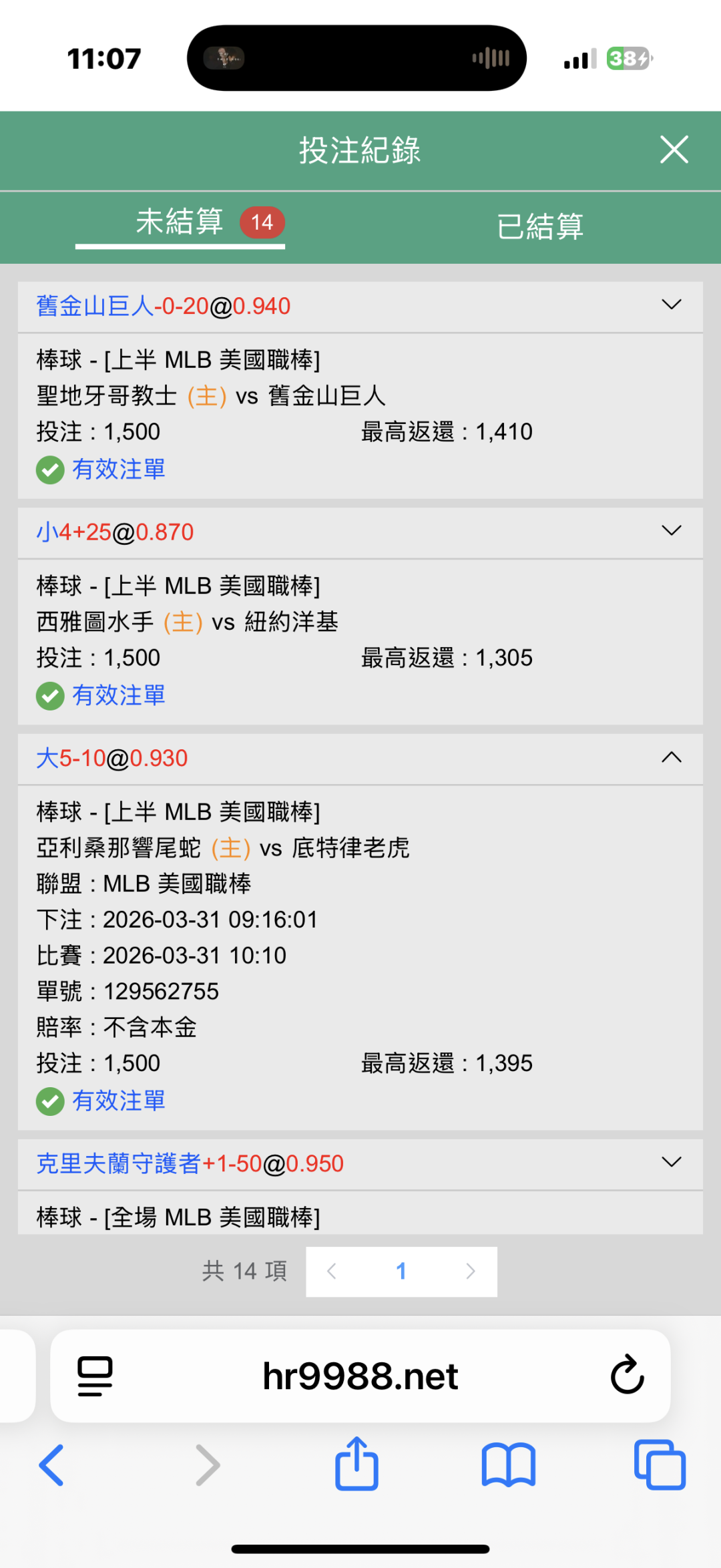721x1568 pixels.
Task: Reload the page in Safari
Action: (627, 1375)
